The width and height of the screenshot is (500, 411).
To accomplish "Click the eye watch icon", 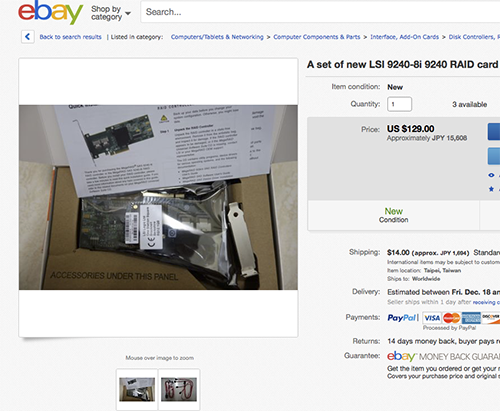I will click(491, 175).
